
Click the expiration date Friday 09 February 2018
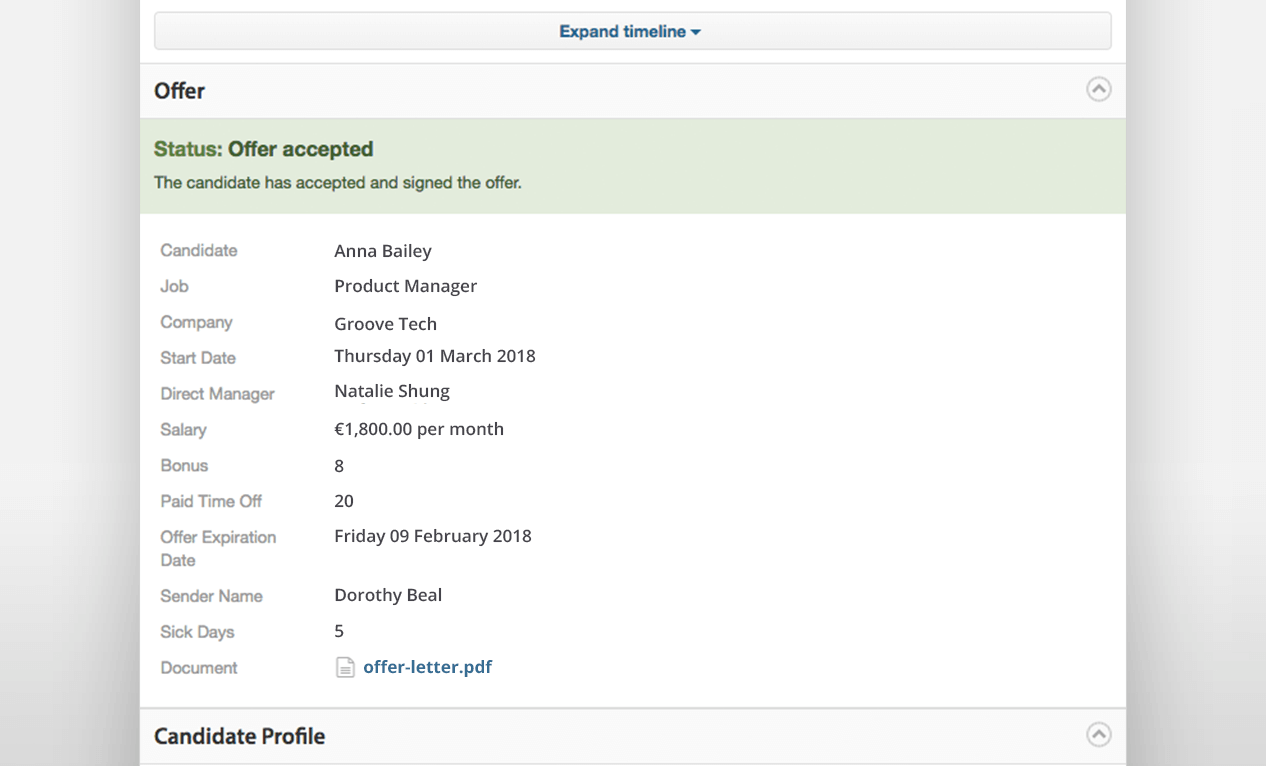(433, 536)
